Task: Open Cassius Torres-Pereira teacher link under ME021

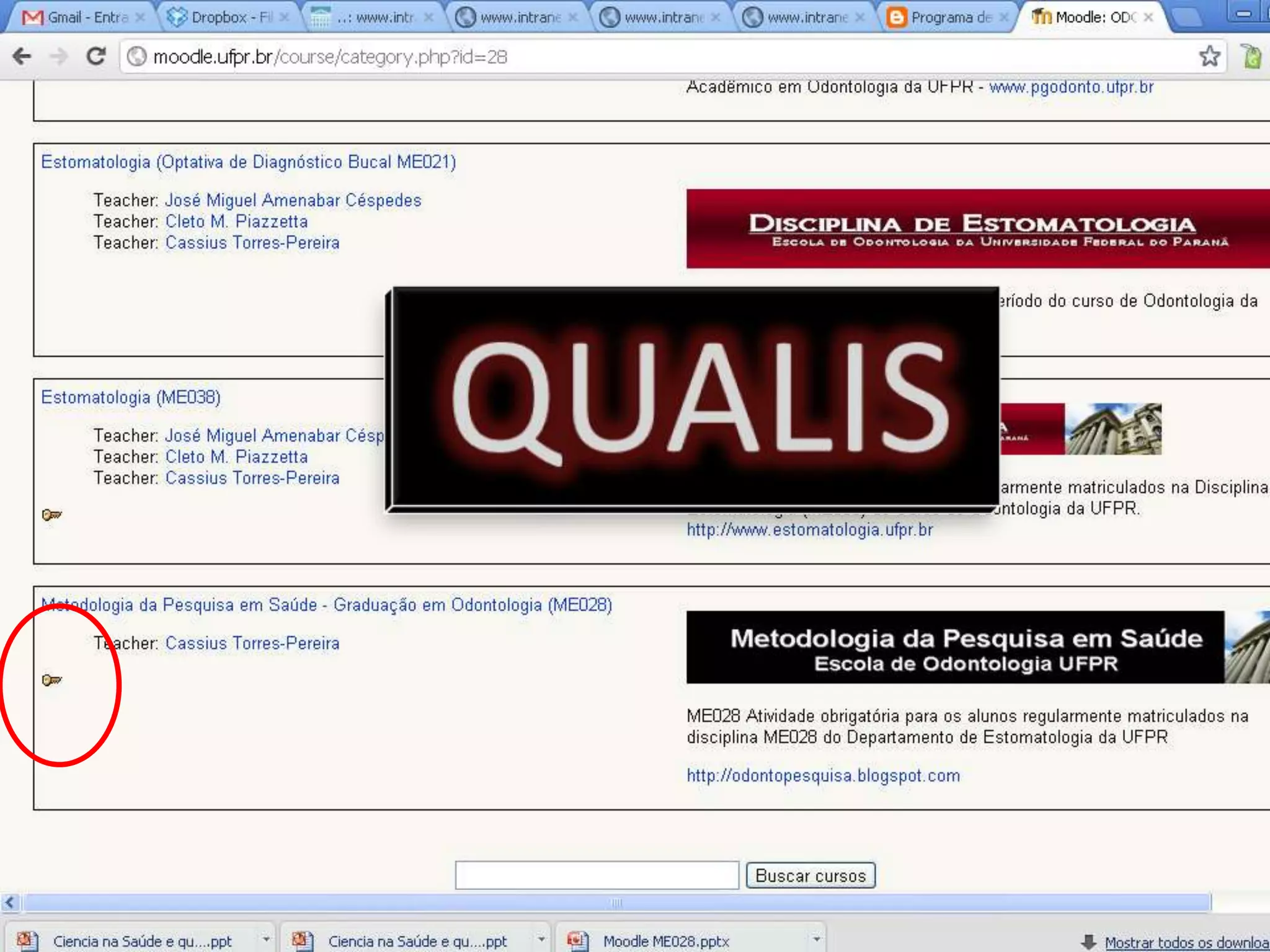Action: point(252,242)
